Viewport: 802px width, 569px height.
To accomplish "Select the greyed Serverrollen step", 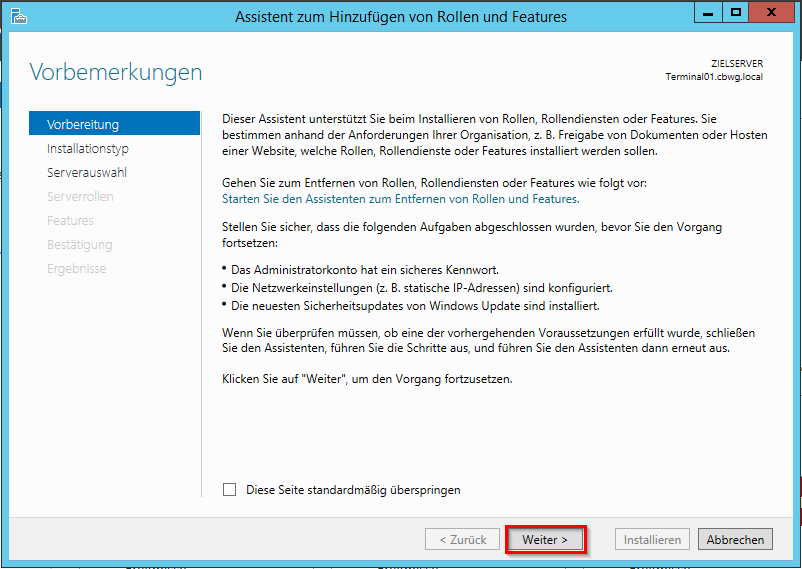I will 80,196.
